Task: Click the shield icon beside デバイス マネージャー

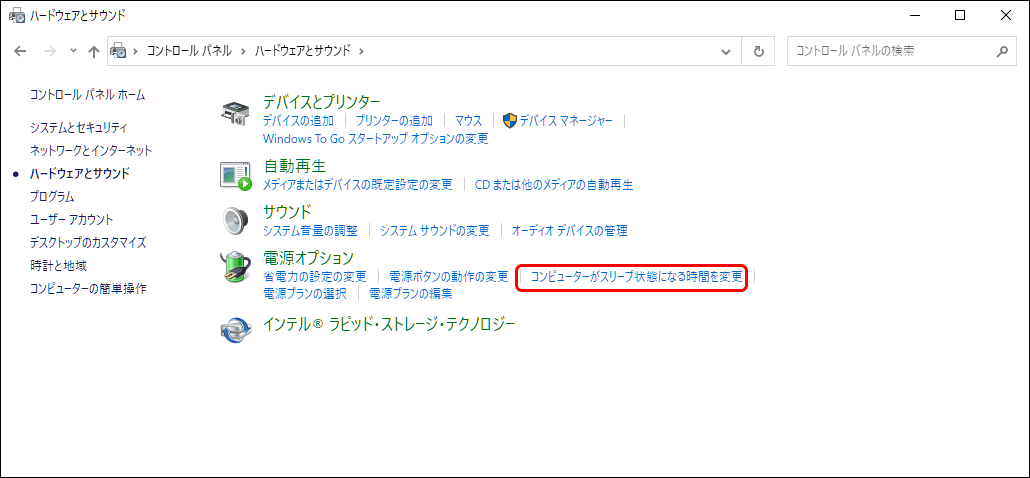Action: tap(510, 121)
